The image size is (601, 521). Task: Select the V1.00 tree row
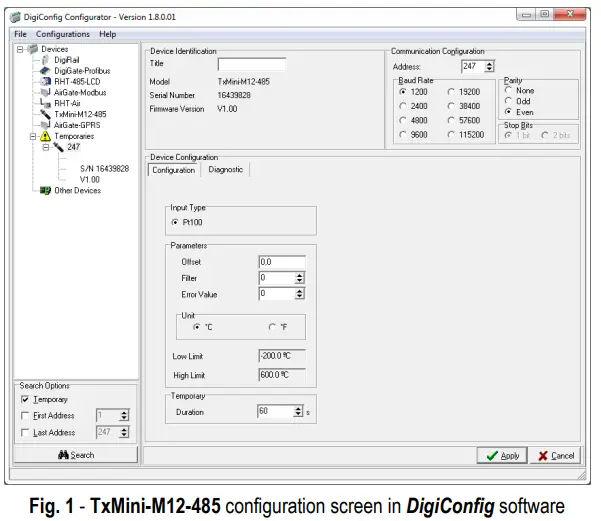click(x=90, y=179)
